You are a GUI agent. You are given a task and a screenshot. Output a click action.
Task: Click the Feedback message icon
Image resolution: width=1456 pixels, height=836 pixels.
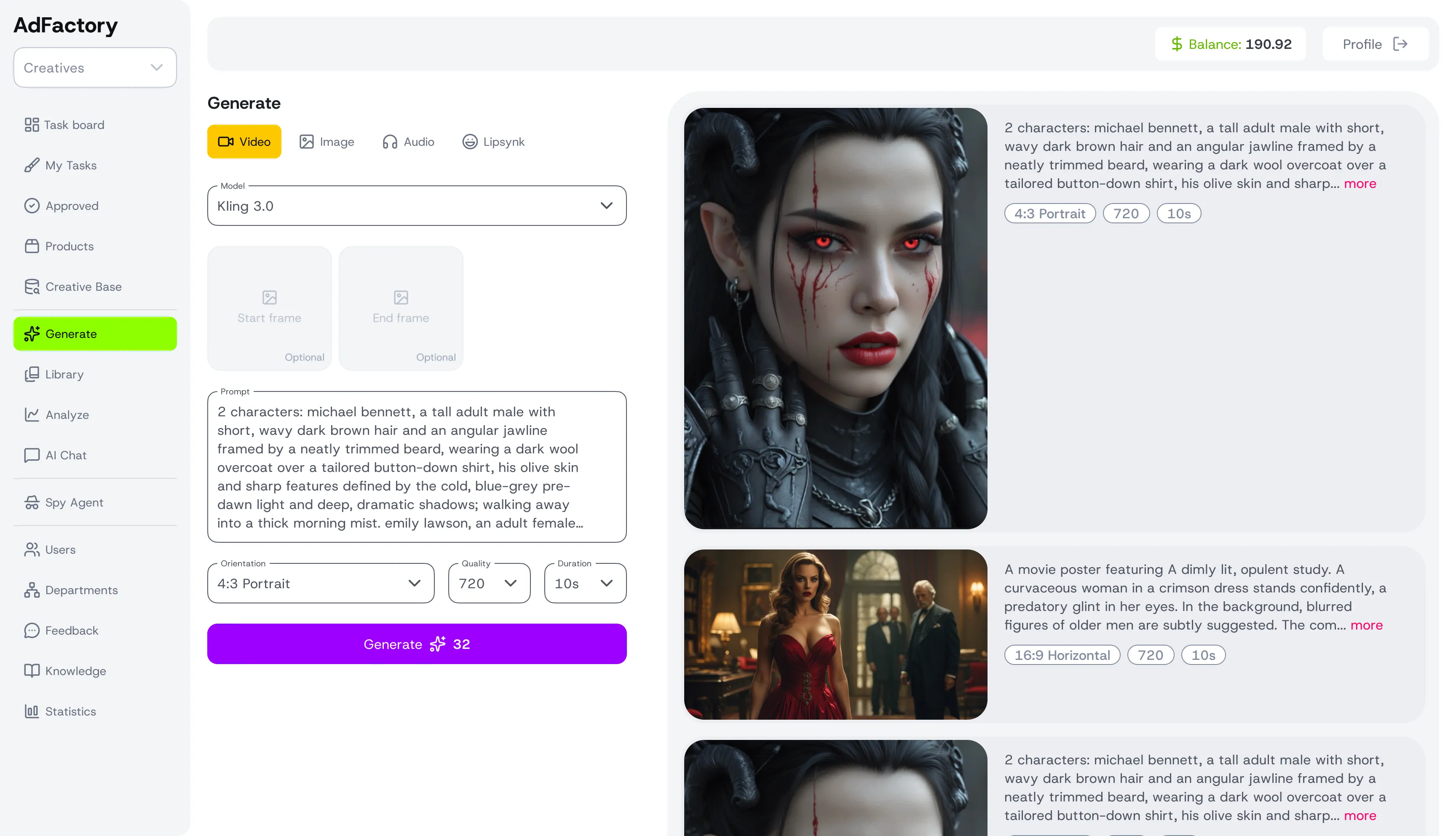32,630
